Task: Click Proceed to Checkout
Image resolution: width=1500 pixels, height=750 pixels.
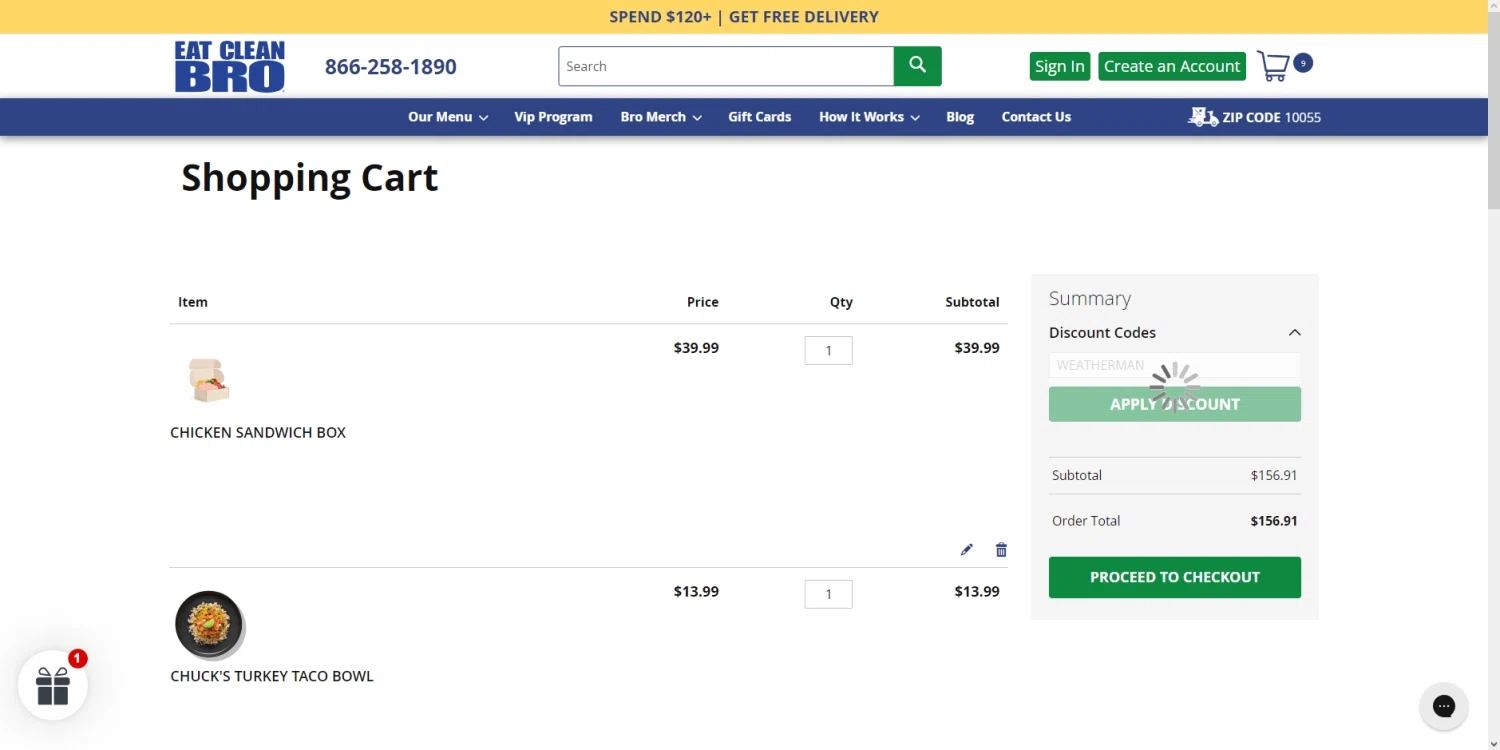Action: click(x=1175, y=577)
